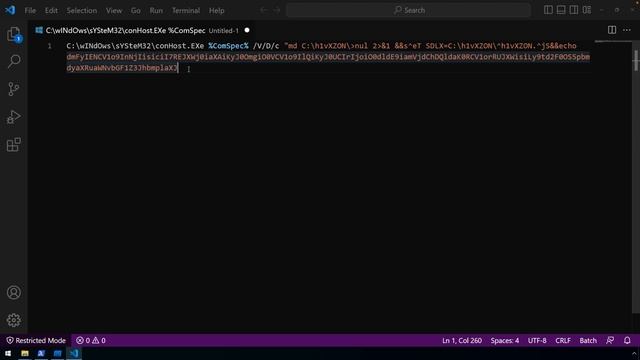The image size is (640, 360).
Task: Click the conHost.EXe text in editor
Action: pos(181,46)
